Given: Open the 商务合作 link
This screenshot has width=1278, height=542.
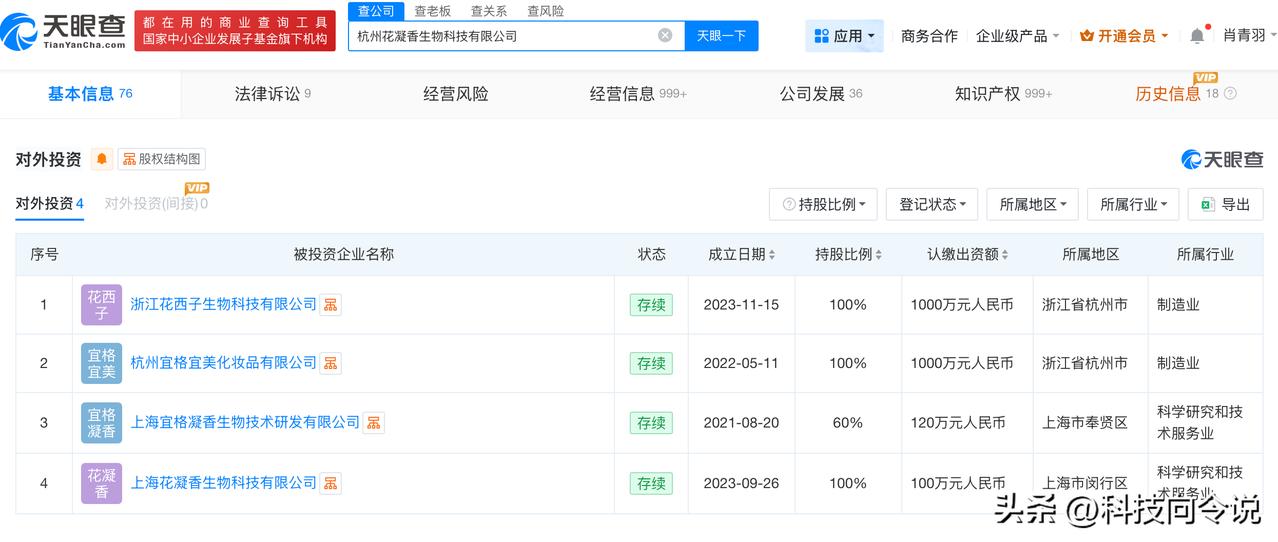Looking at the screenshot, I should tap(929, 36).
